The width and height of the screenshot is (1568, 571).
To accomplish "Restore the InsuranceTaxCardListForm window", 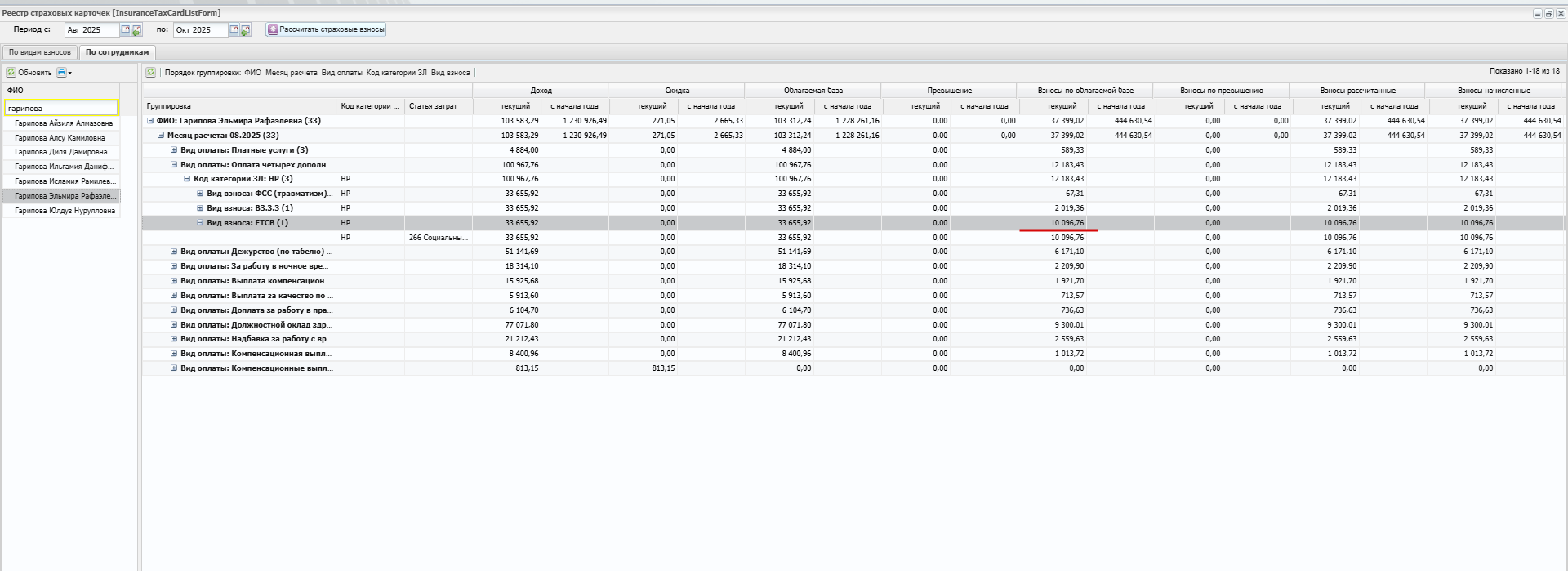I will click(1549, 14).
